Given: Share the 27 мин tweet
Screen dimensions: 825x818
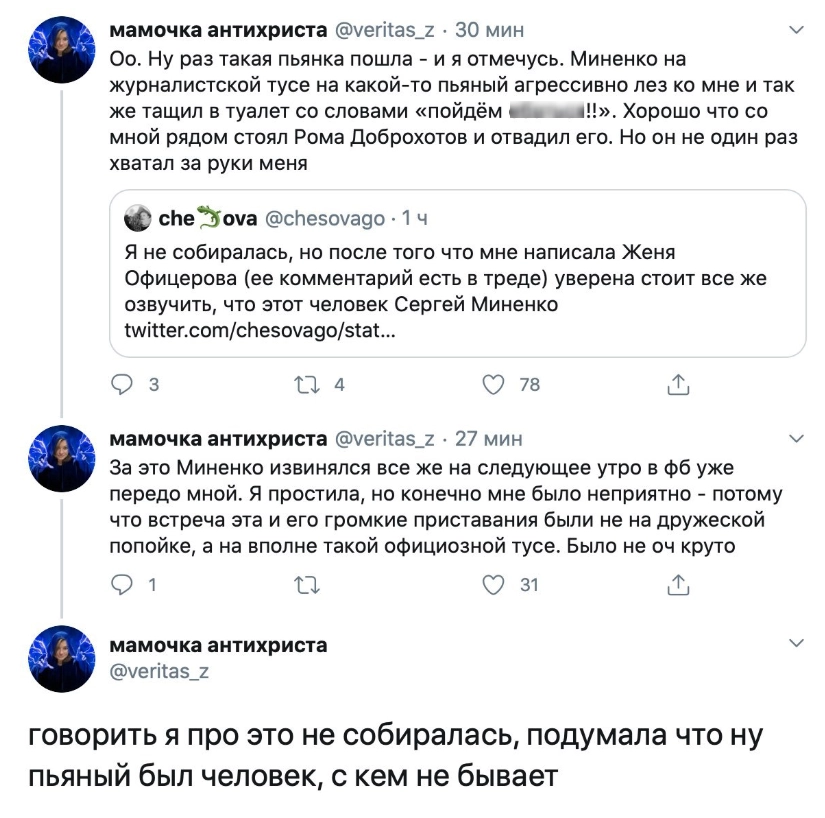Looking at the screenshot, I should pos(678,585).
